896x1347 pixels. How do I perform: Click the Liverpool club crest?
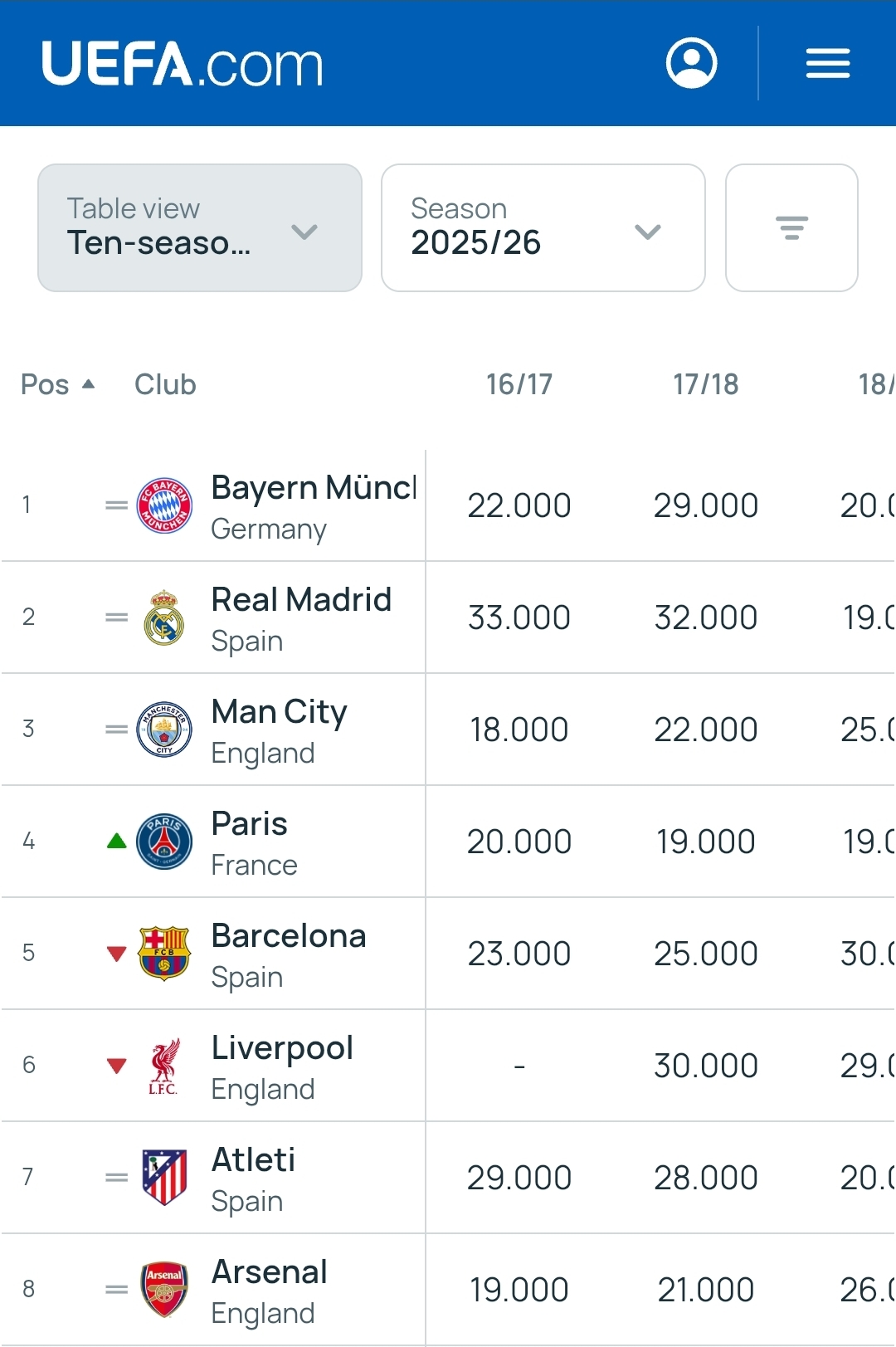coord(164,1066)
